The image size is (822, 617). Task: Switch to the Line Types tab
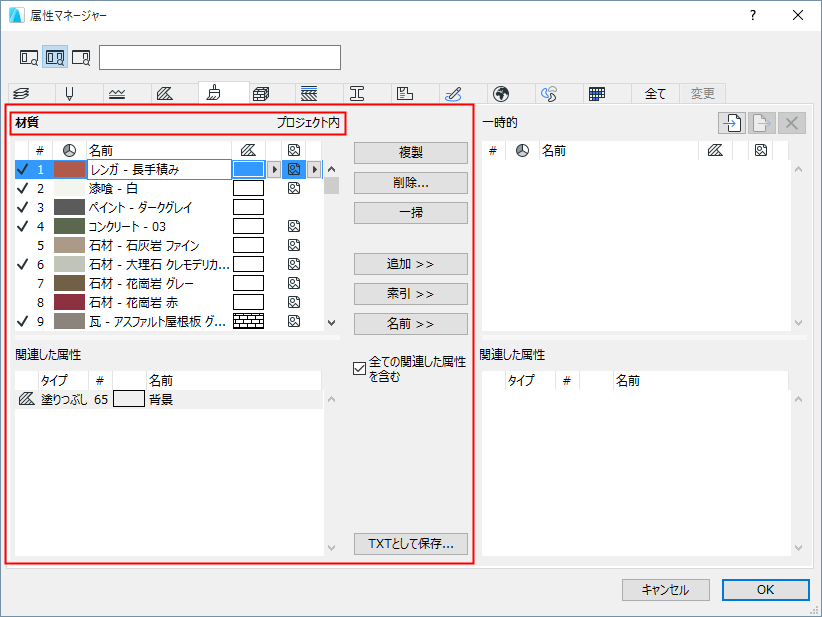[117, 94]
